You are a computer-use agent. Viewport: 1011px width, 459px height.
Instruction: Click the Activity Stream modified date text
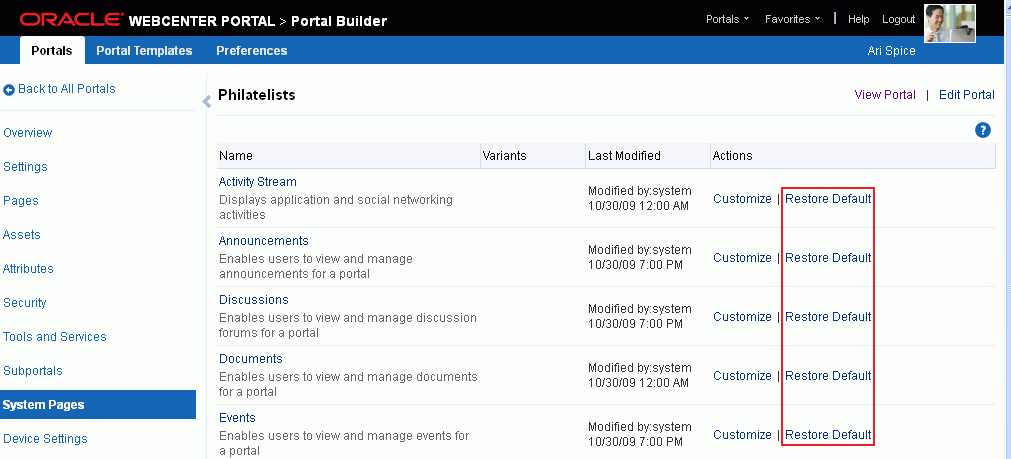638,206
